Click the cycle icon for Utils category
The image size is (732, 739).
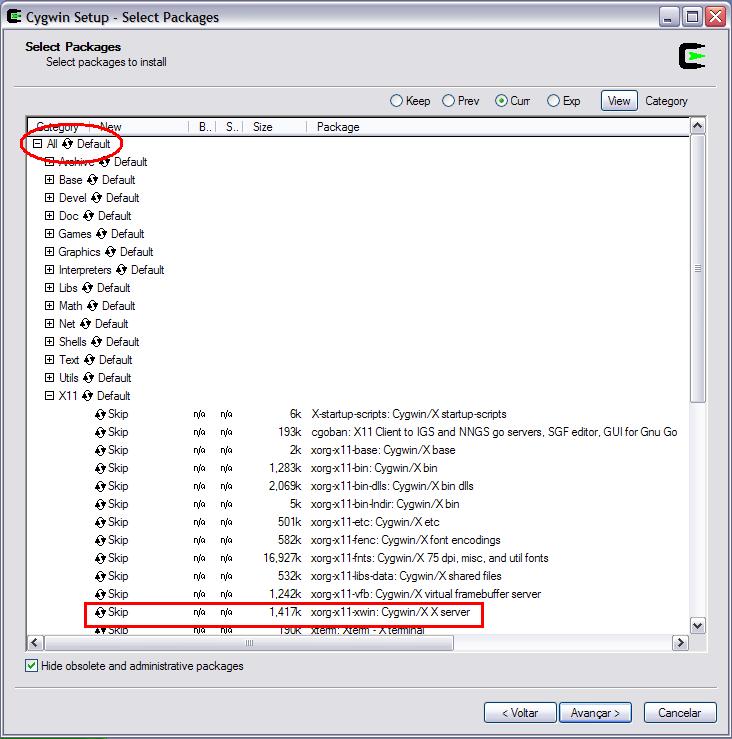[88, 378]
